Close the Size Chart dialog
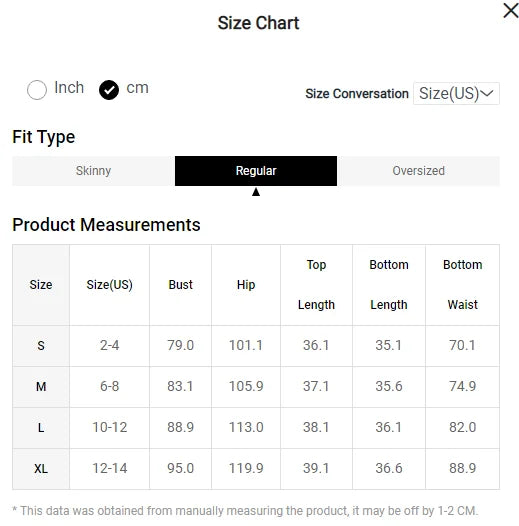This screenshot has height=526, width=519. coord(511,10)
